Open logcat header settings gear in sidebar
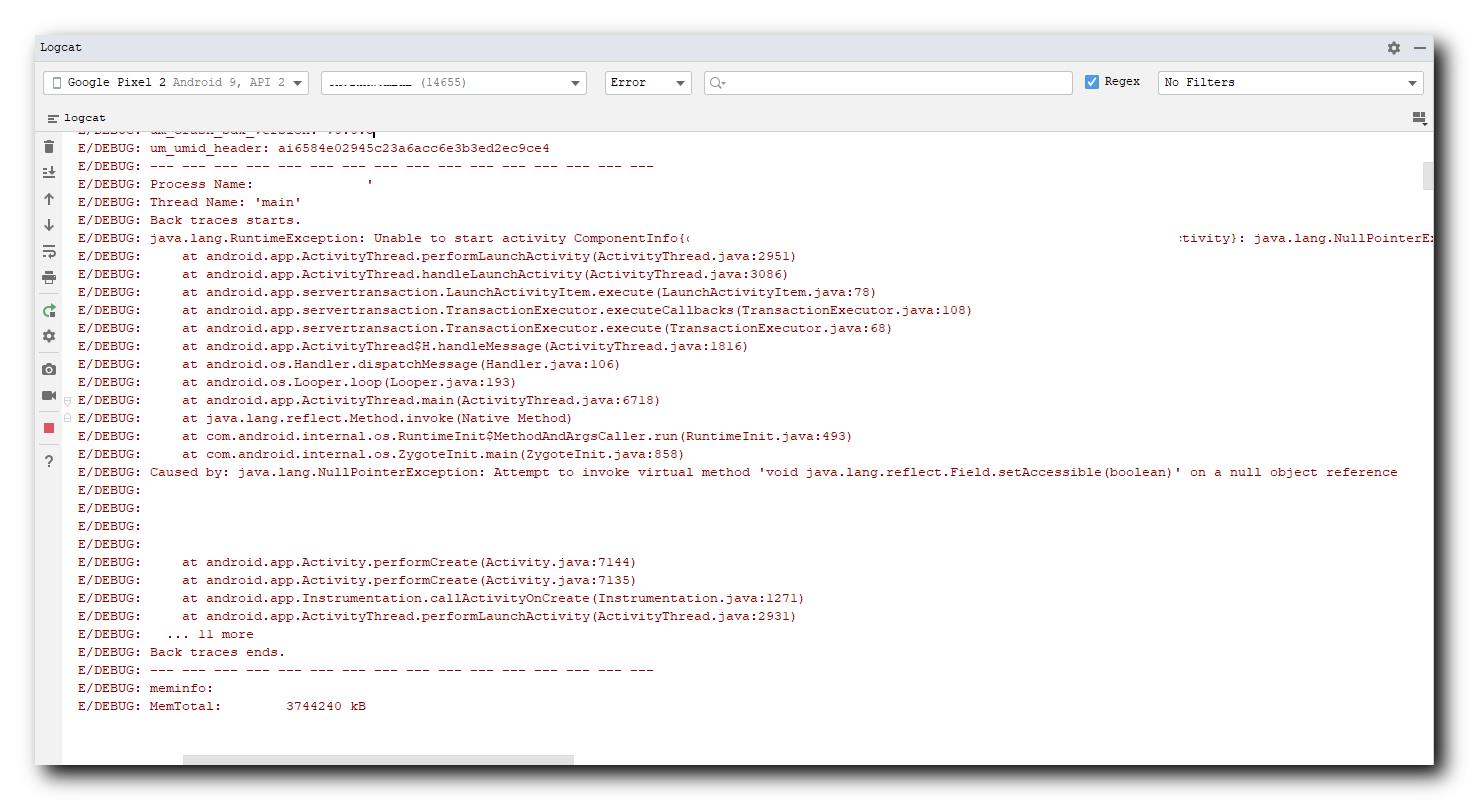 49,336
